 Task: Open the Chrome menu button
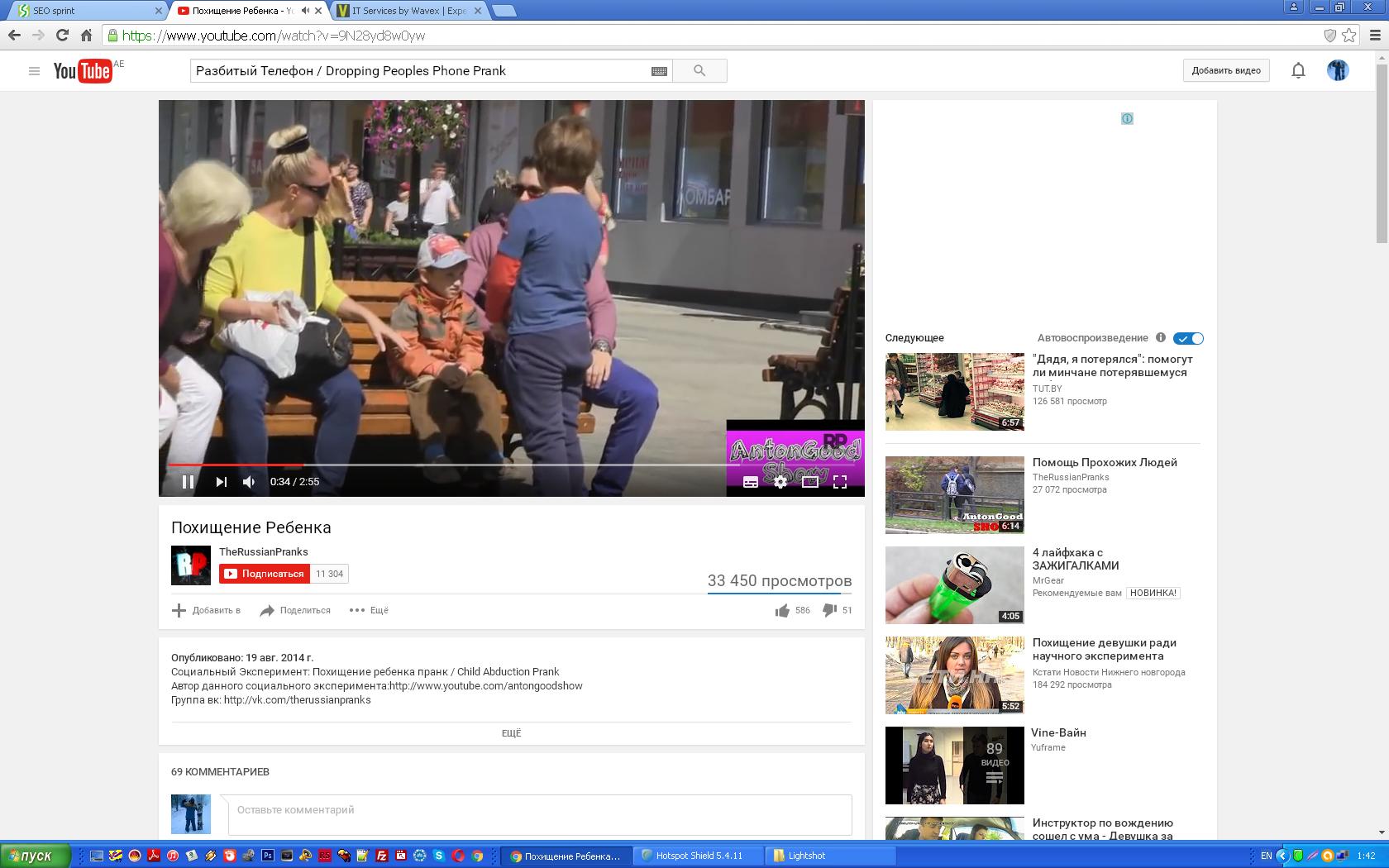pyautogui.click(x=1375, y=36)
